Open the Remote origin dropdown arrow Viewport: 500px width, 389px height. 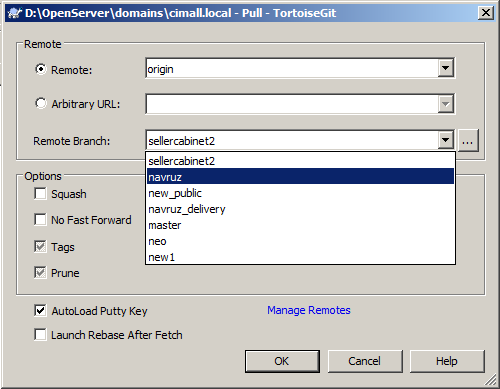point(445,68)
